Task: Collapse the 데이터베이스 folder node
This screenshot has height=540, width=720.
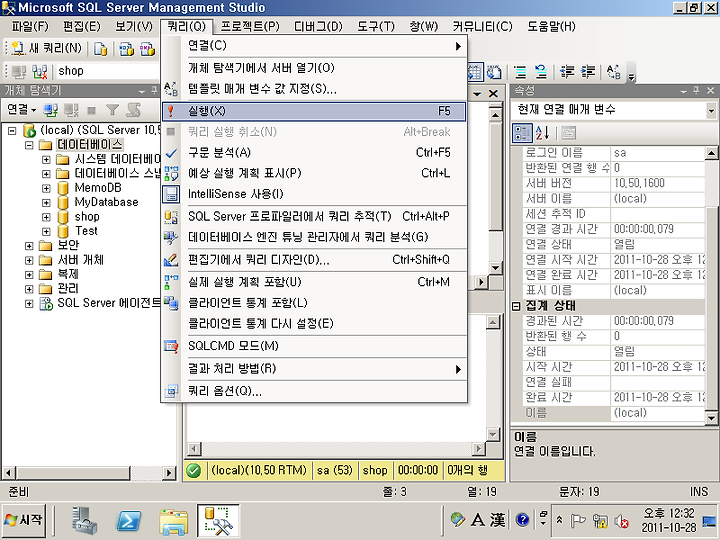Action: click(x=29, y=145)
